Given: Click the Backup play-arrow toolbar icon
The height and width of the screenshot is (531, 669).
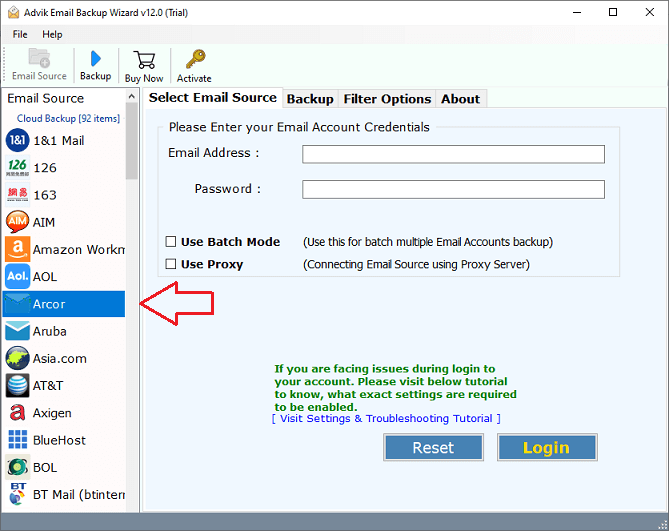Looking at the screenshot, I should click(96, 58).
